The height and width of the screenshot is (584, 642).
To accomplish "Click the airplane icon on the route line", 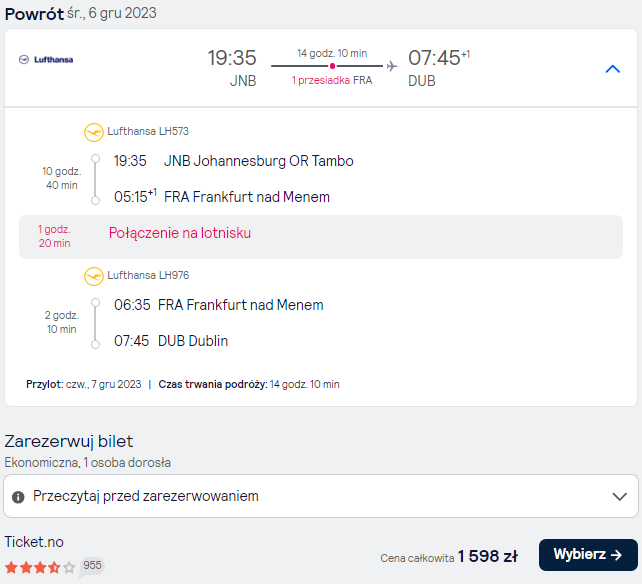I will point(391,66).
